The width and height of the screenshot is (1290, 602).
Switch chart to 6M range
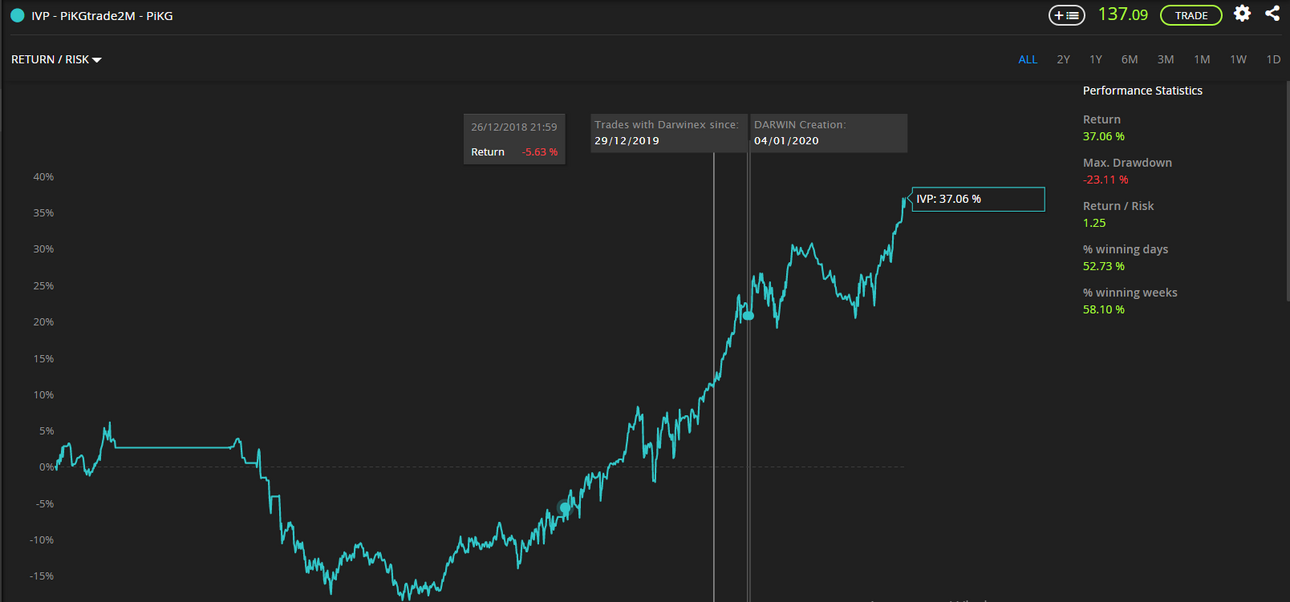pyautogui.click(x=1129, y=60)
